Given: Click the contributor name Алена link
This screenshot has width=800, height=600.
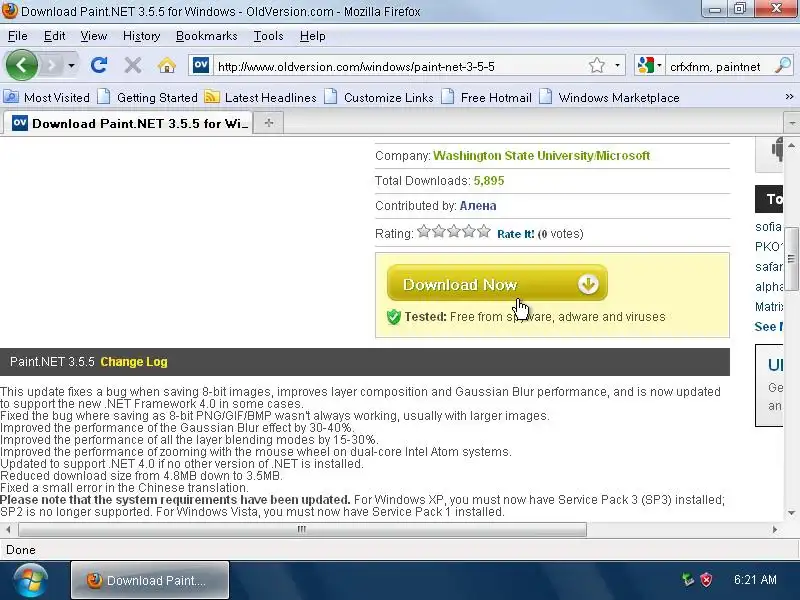Looking at the screenshot, I should click(478, 206).
